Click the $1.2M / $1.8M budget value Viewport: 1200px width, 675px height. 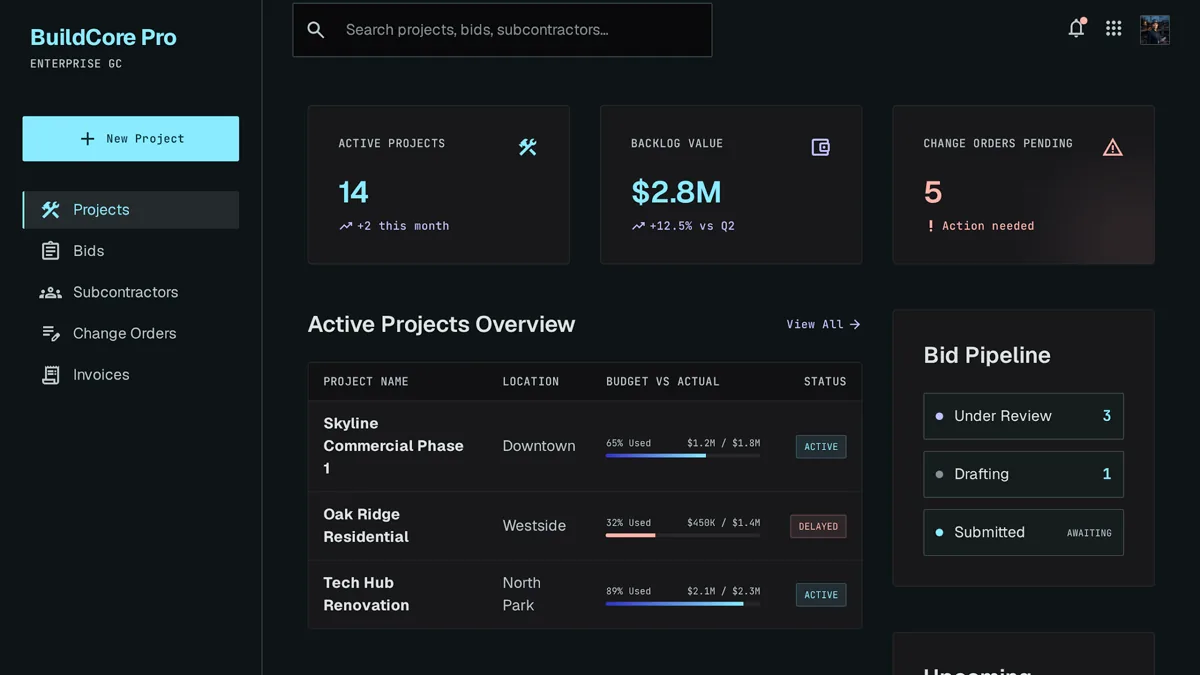(723, 443)
